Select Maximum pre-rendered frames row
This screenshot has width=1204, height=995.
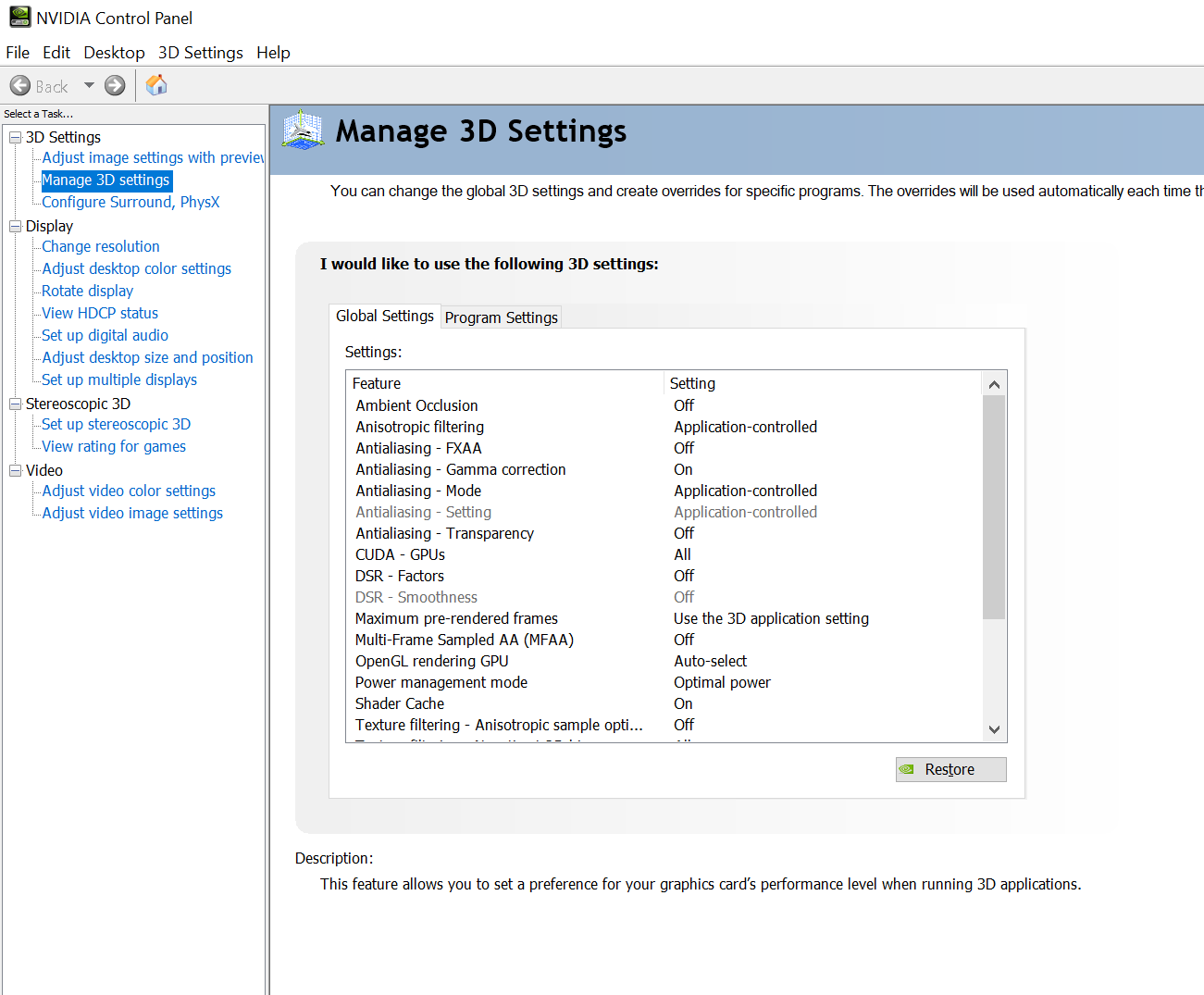pyautogui.click(x=664, y=618)
